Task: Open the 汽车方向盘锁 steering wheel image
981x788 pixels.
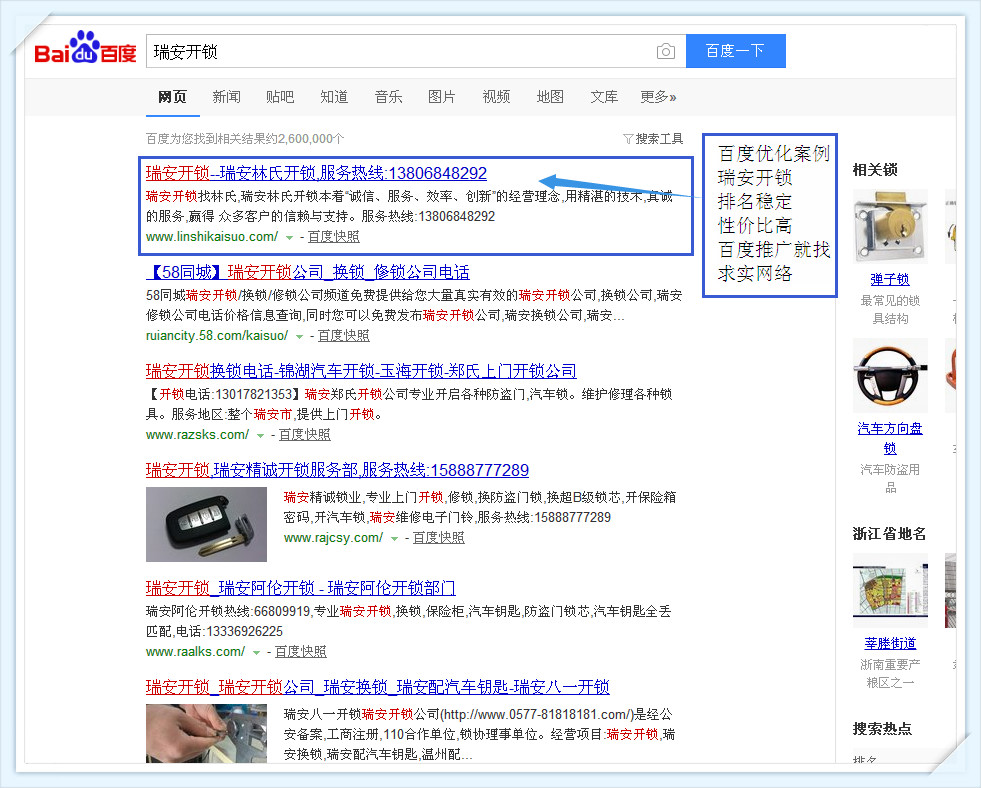Action: 890,376
